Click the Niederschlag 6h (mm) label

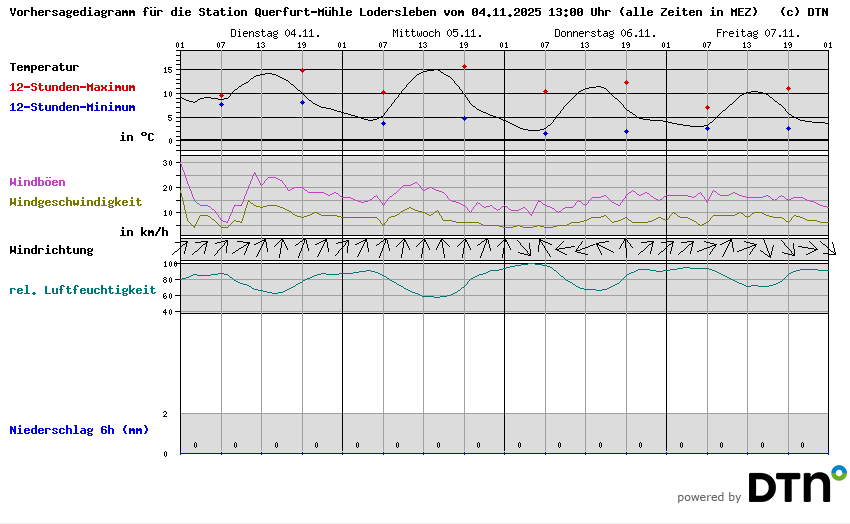coord(79,430)
